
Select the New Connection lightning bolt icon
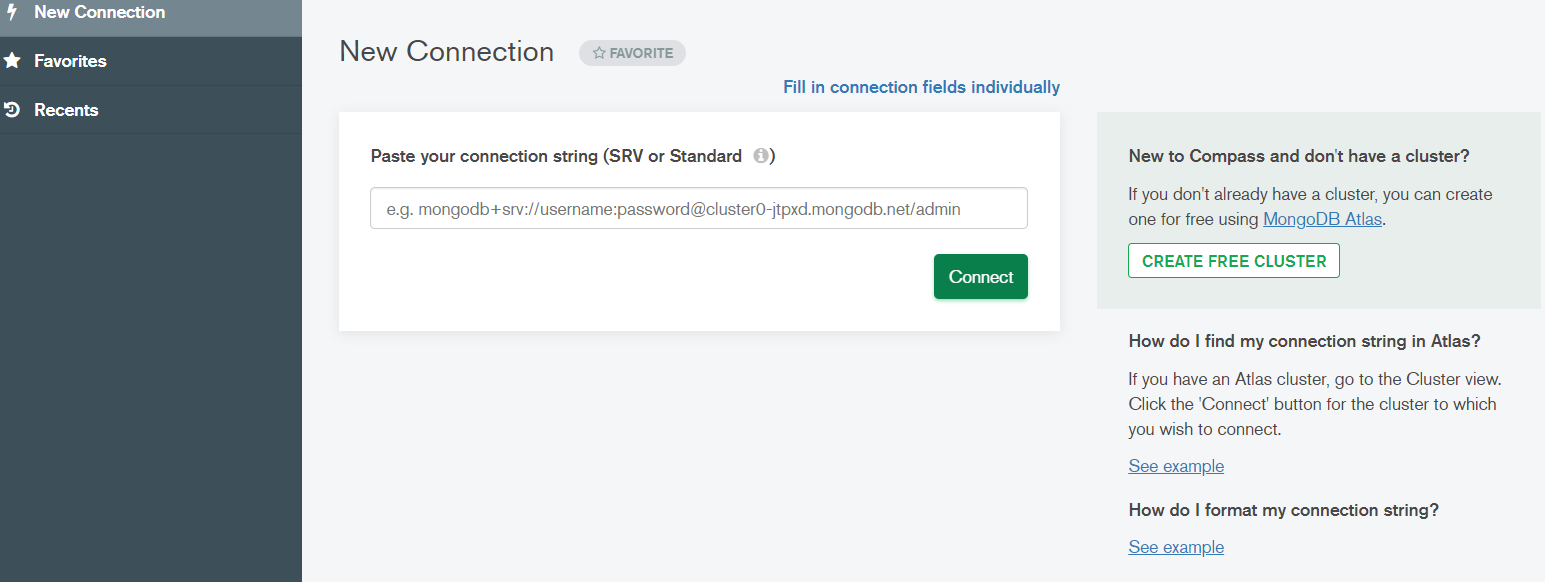[x=12, y=12]
